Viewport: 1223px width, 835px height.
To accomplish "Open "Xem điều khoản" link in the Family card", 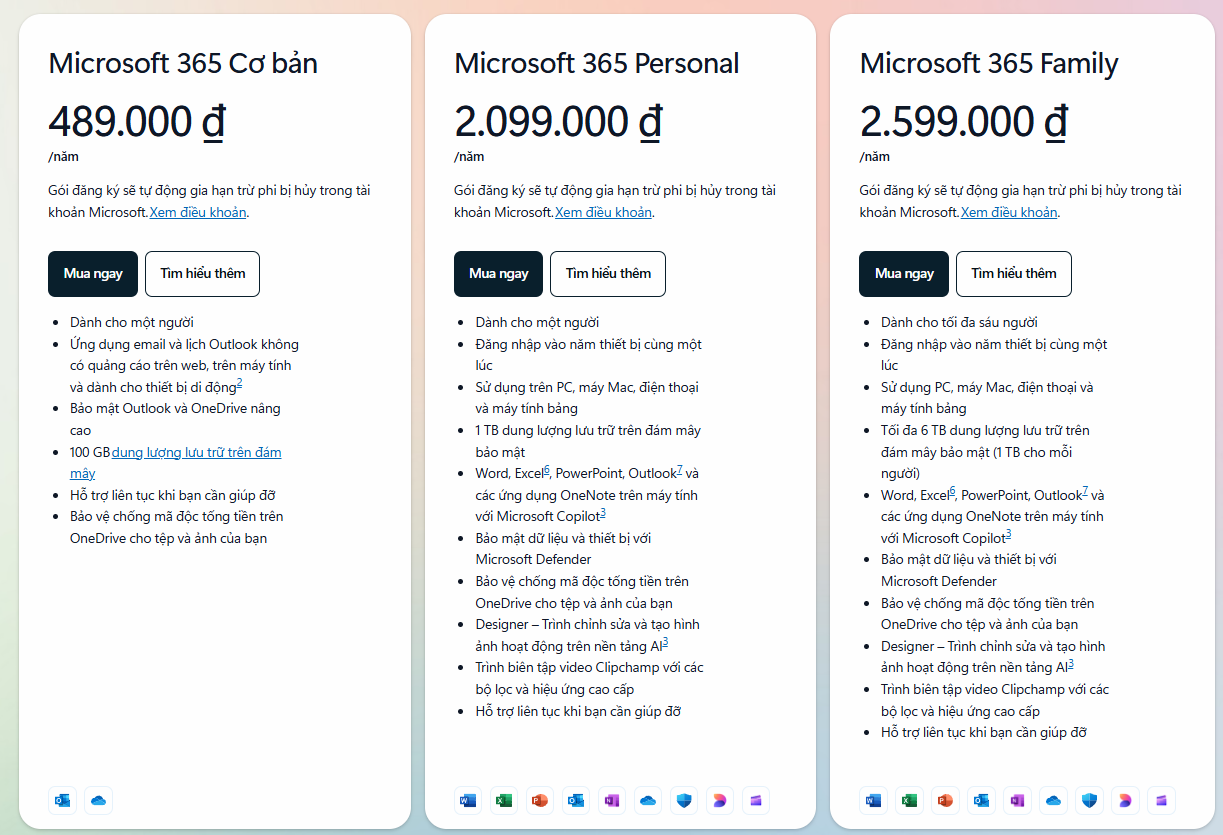I will pyautogui.click(x=1009, y=212).
